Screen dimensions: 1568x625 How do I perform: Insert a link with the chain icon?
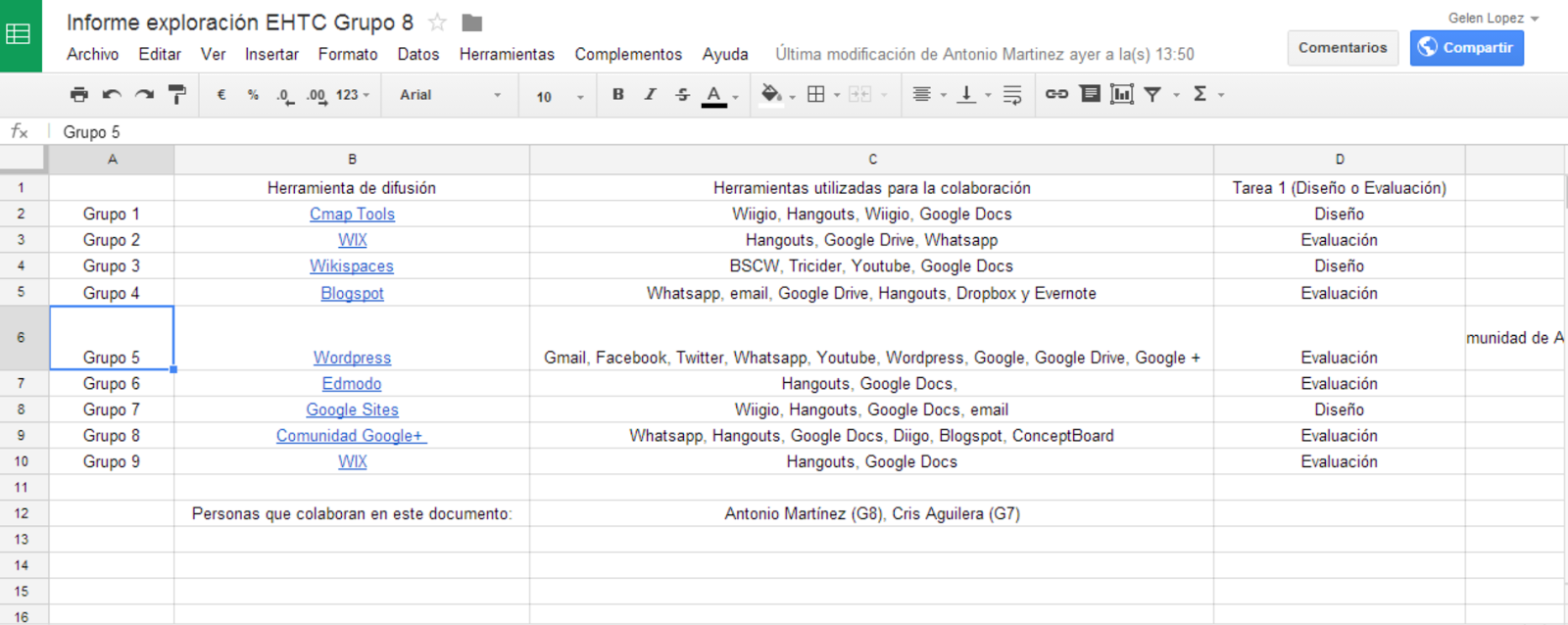click(x=1056, y=94)
